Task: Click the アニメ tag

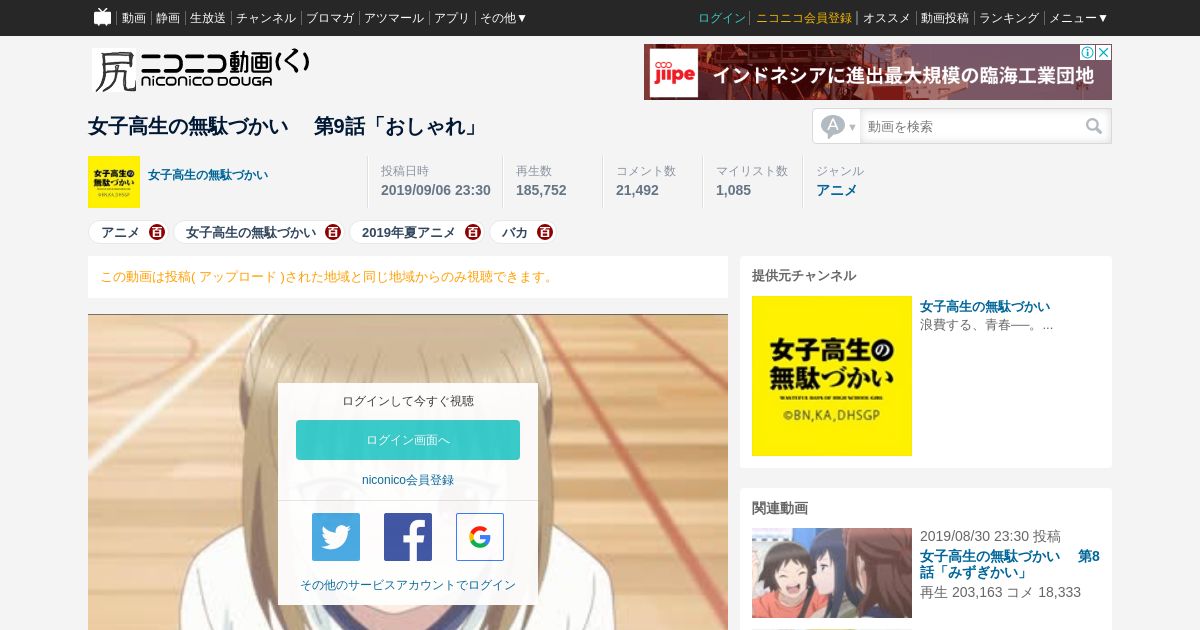Action: pyautogui.click(x=120, y=232)
